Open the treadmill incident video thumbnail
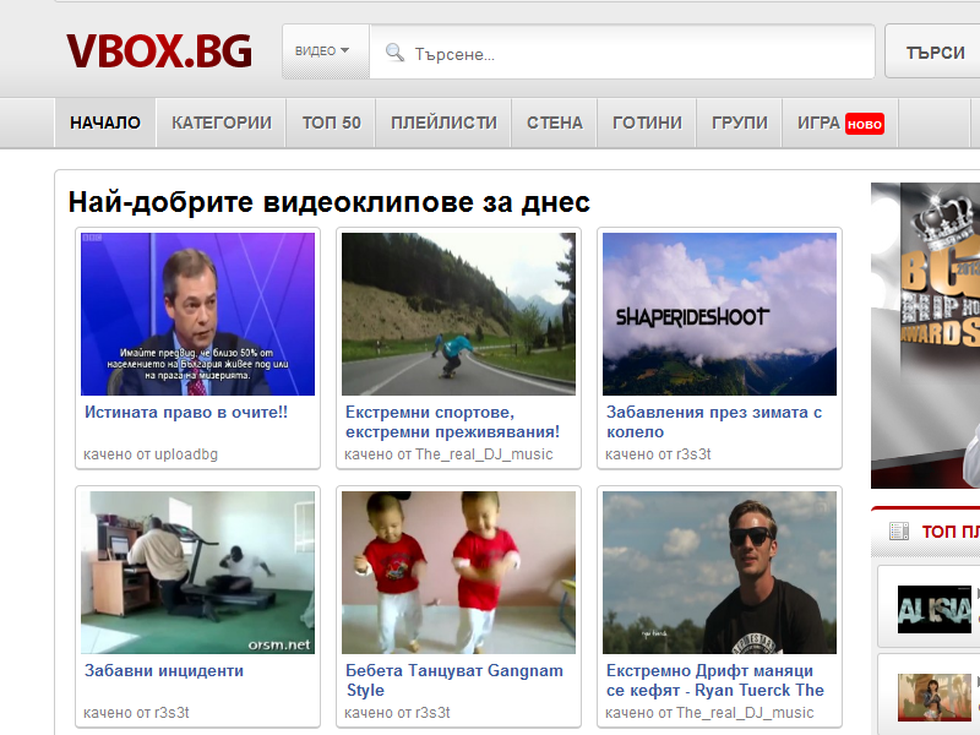The height and width of the screenshot is (735, 980). click(x=198, y=572)
